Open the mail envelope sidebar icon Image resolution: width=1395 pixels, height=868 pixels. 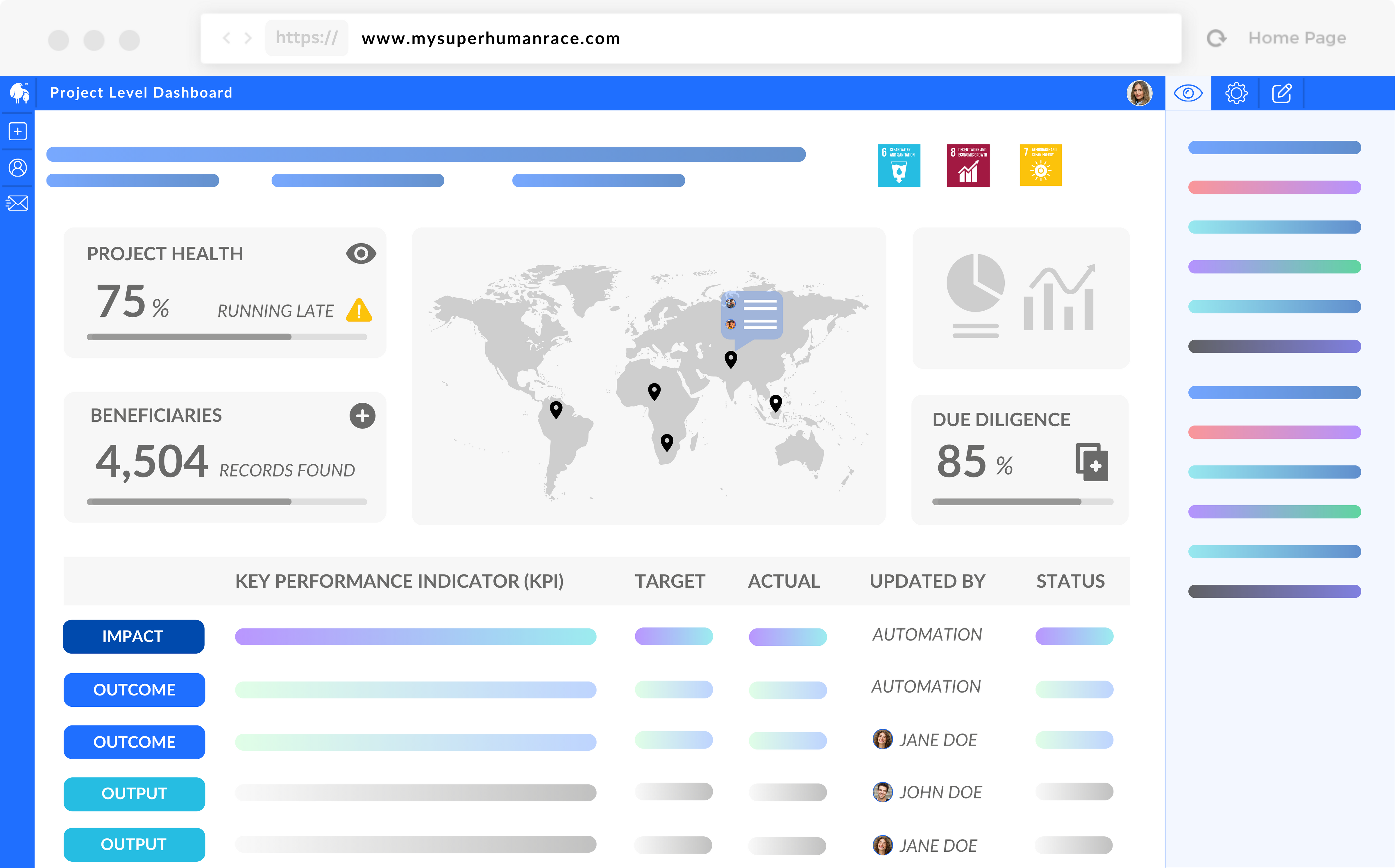[17, 203]
